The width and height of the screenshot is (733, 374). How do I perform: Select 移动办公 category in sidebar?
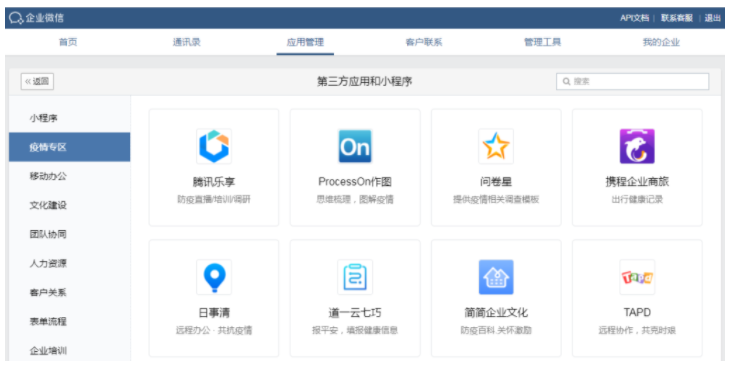tap(70, 176)
